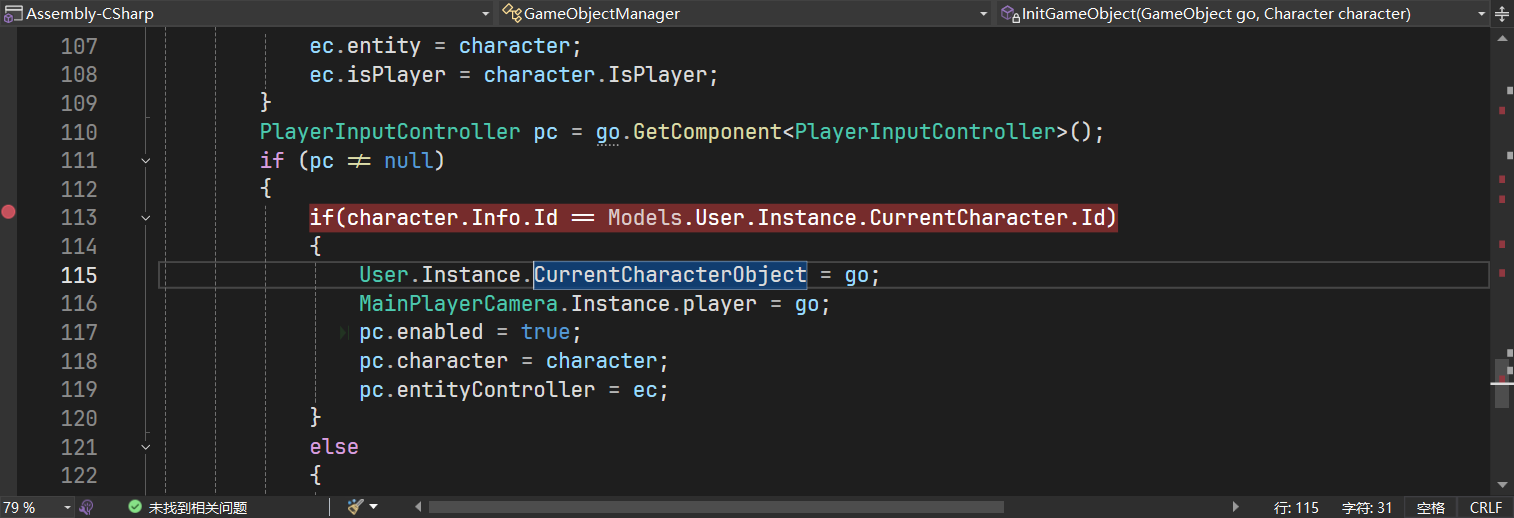1514x518 pixels.
Task: Click the run-to-here glyph on line 117
Action: 345,332
